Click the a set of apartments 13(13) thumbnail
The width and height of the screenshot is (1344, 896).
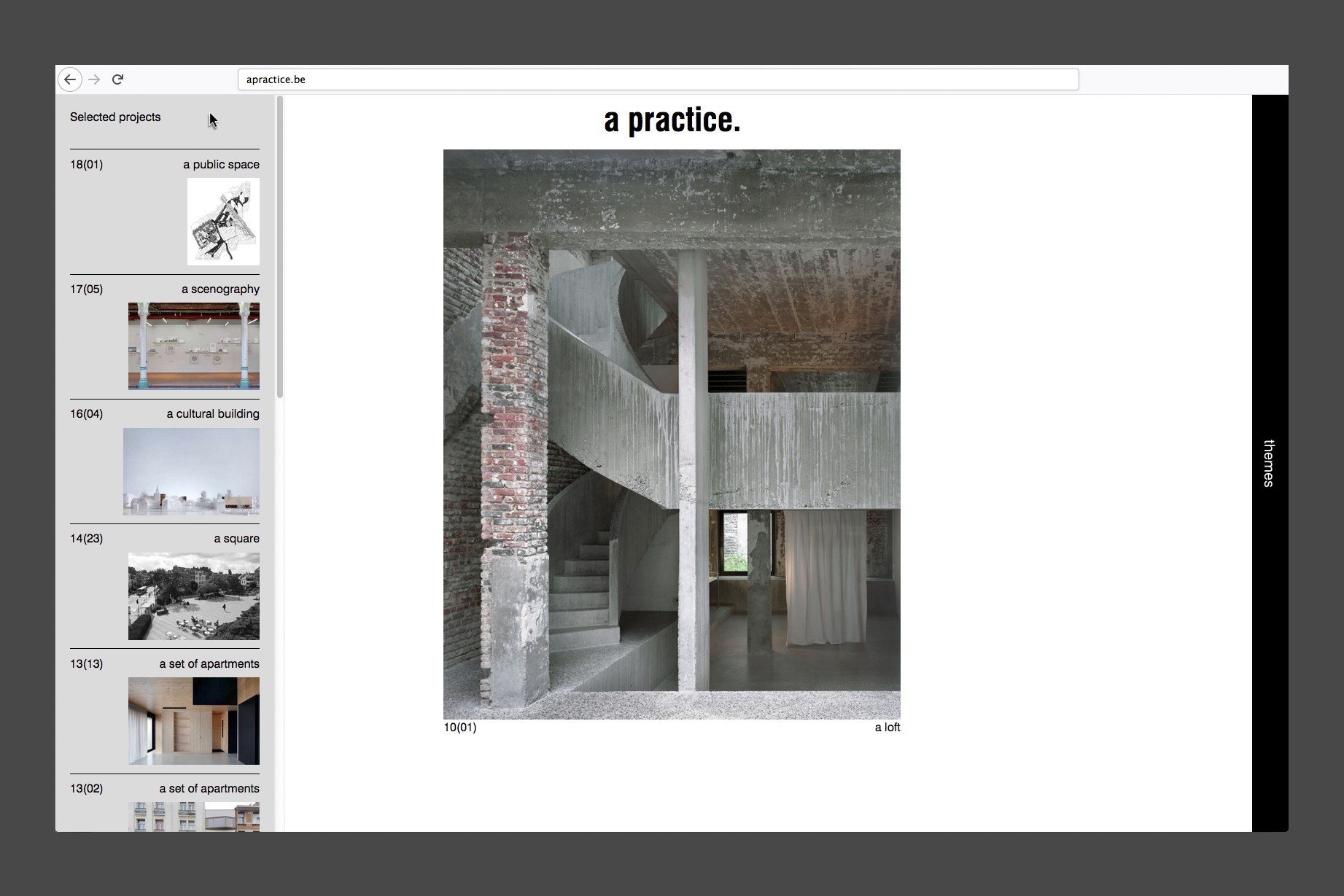[193, 721]
